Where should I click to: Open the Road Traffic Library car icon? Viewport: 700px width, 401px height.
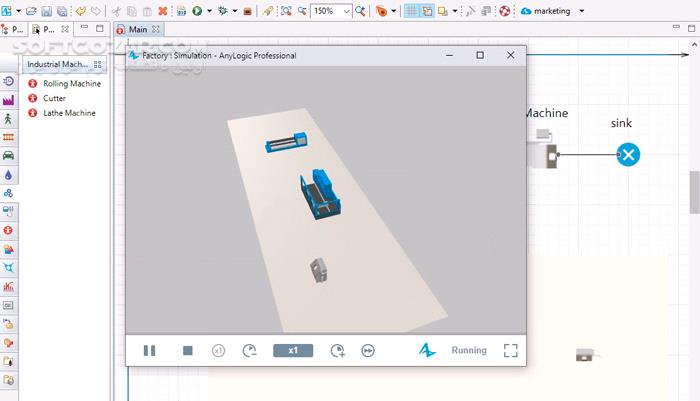point(8,155)
